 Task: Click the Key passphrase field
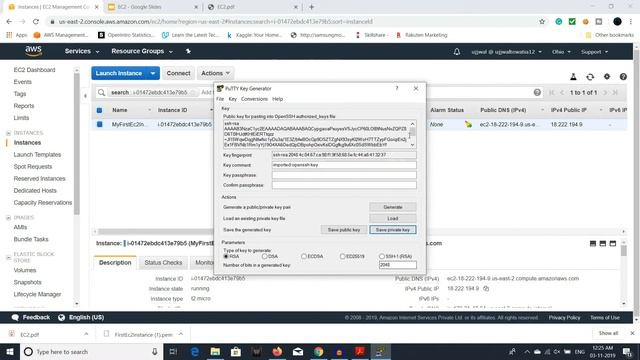[x=344, y=175]
